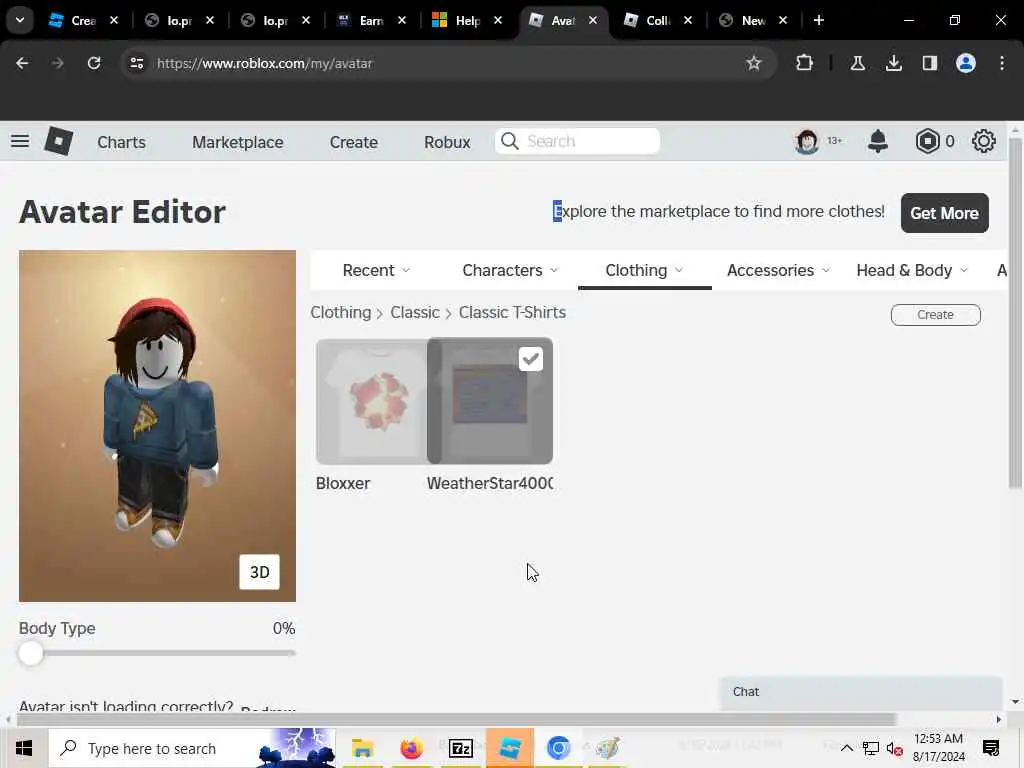Click the Roblox logo home icon
The image size is (1024, 768).
58,141
